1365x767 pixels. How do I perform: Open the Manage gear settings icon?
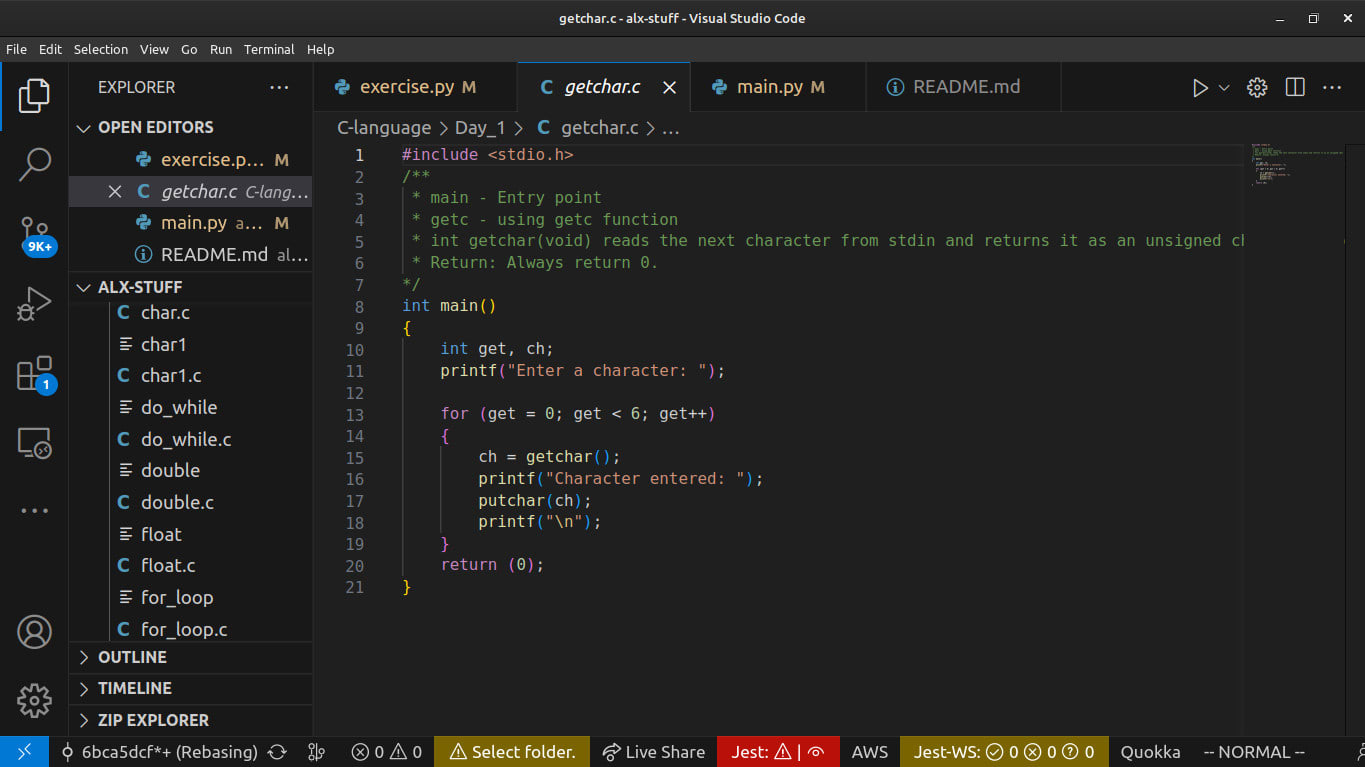tap(34, 700)
